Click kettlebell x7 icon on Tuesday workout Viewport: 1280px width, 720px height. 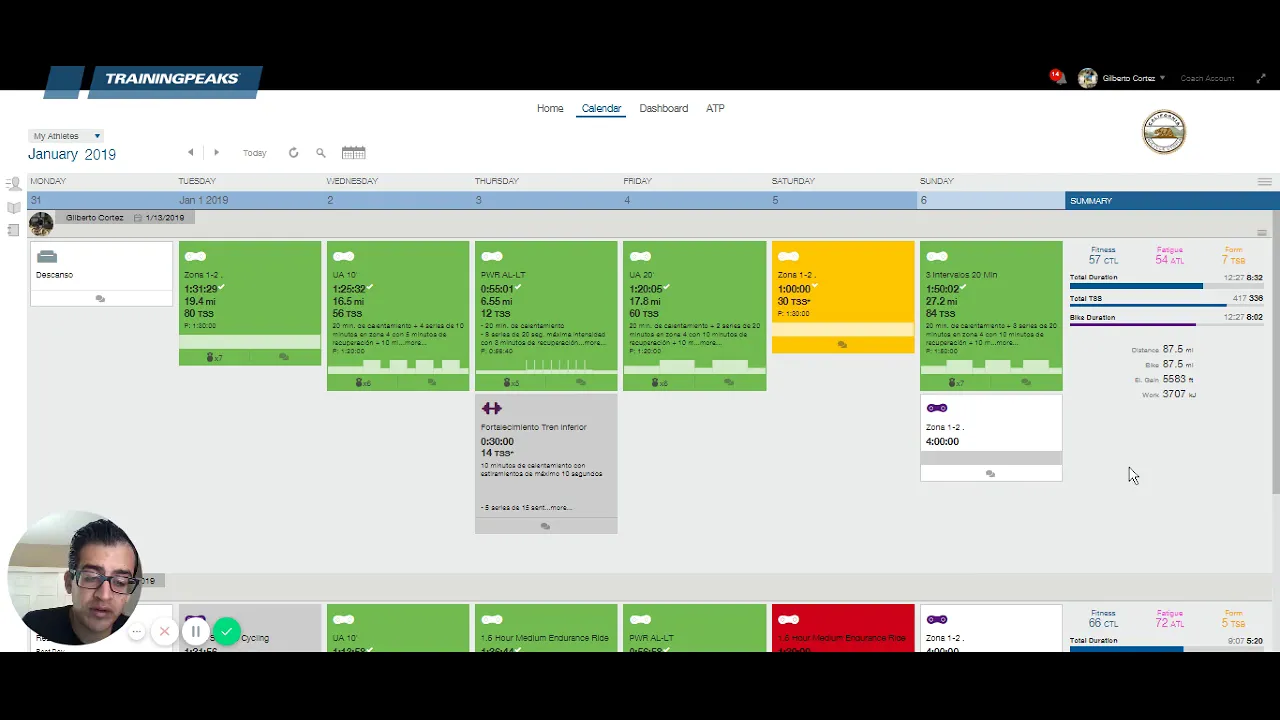coord(214,357)
